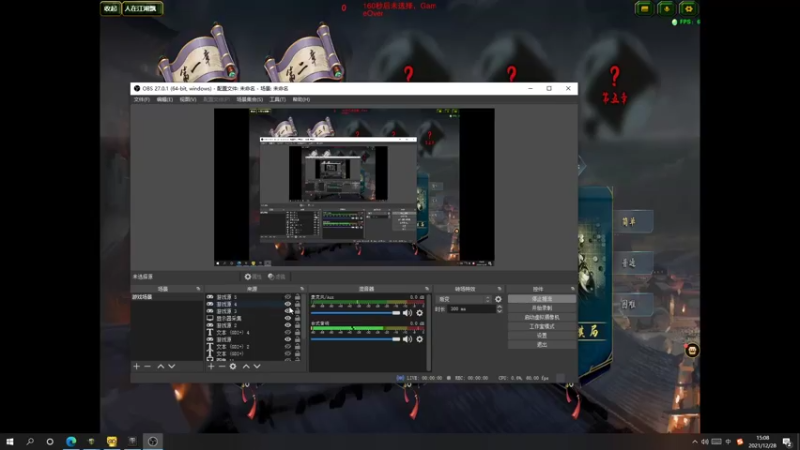Click the game's gear settings icon top-right
Viewport: 800px width, 450px height.
click(688, 9)
